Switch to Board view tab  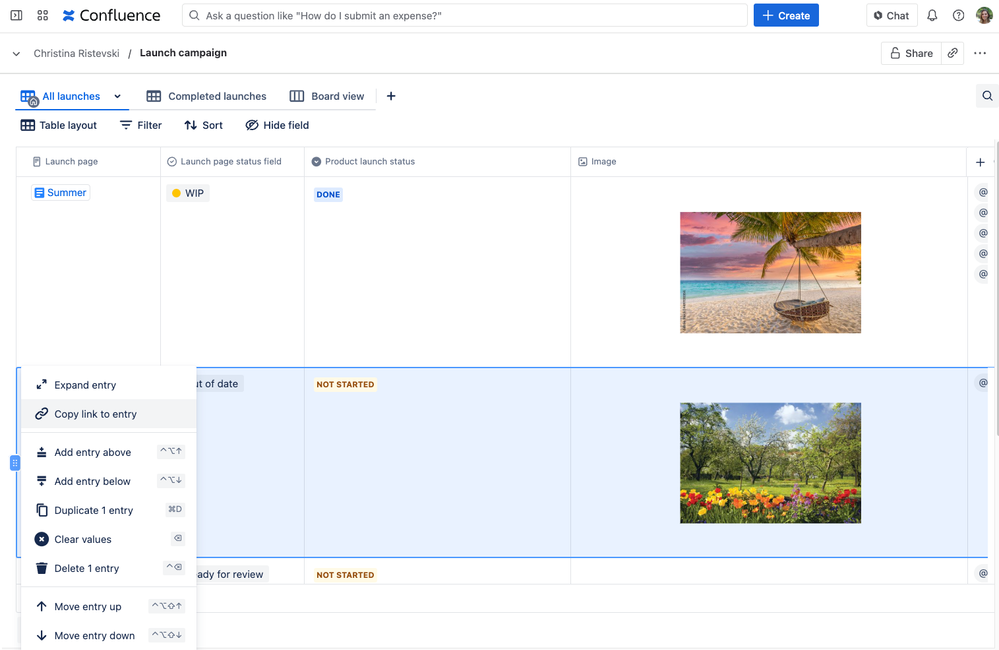pos(327,96)
